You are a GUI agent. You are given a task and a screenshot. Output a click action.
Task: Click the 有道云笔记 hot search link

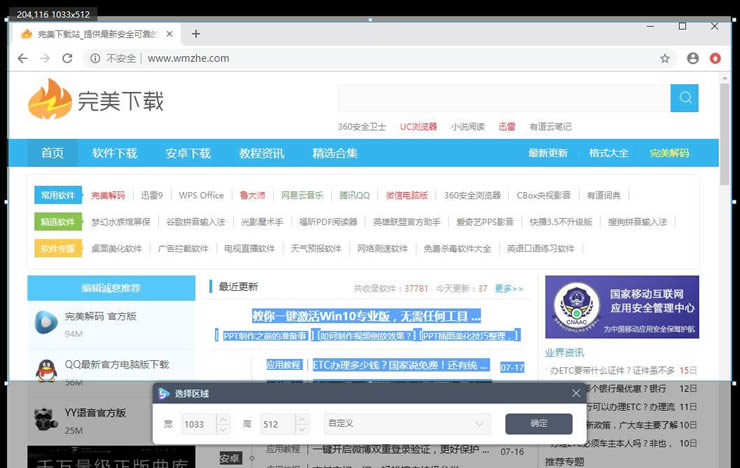click(x=550, y=126)
